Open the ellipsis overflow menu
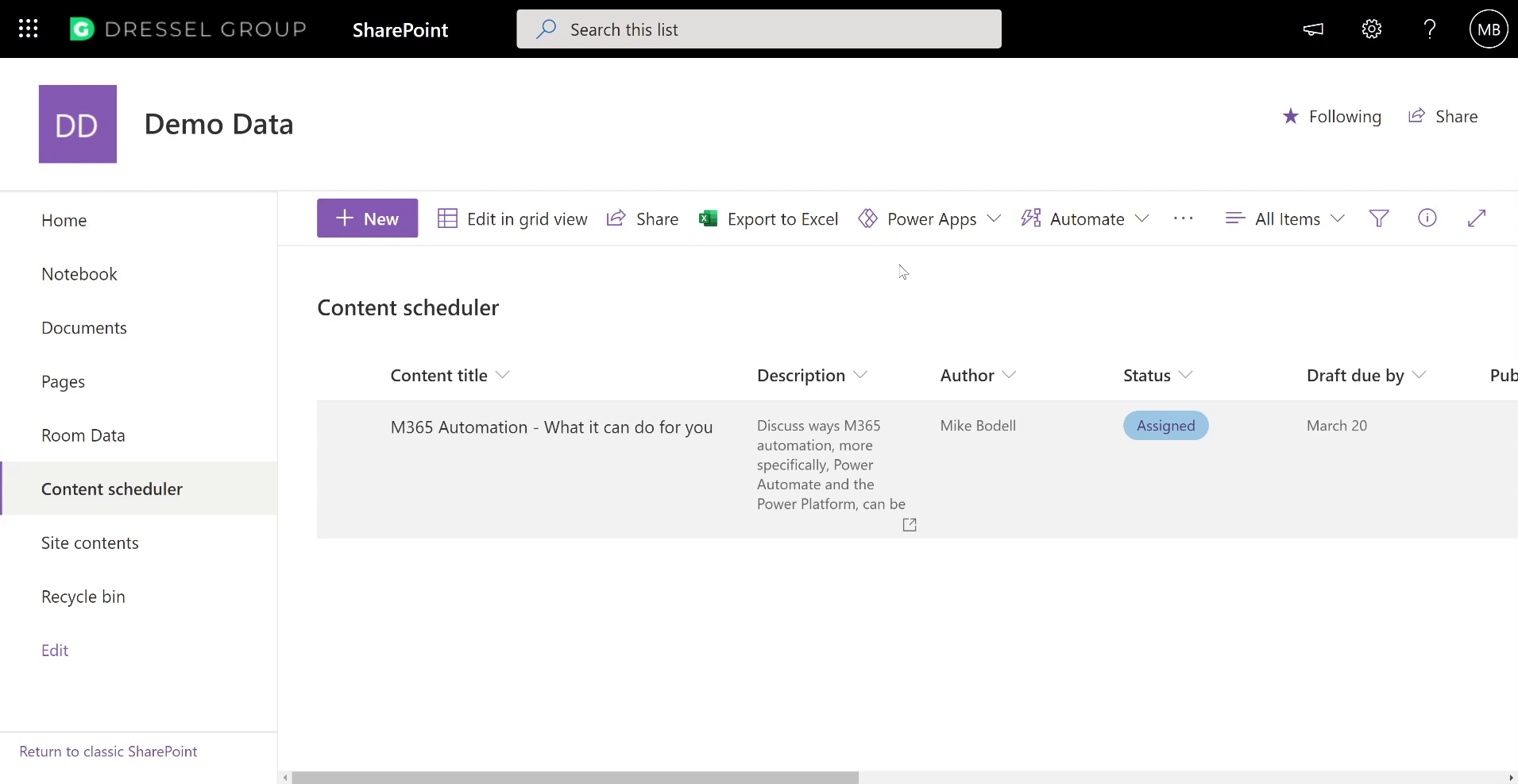Viewport: 1518px width, 784px height. click(x=1183, y=218)
